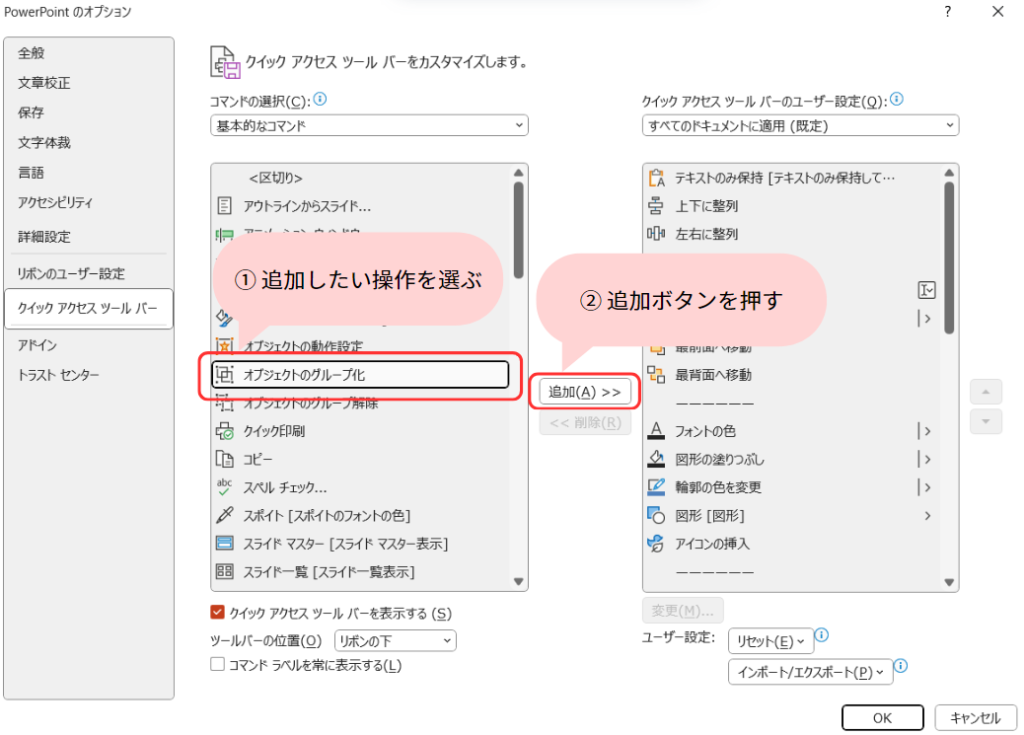Image resolution: width=1024 pixels, height=735 pixels.
Task: Click the outline-to-slides command icon
Action: 224,206
